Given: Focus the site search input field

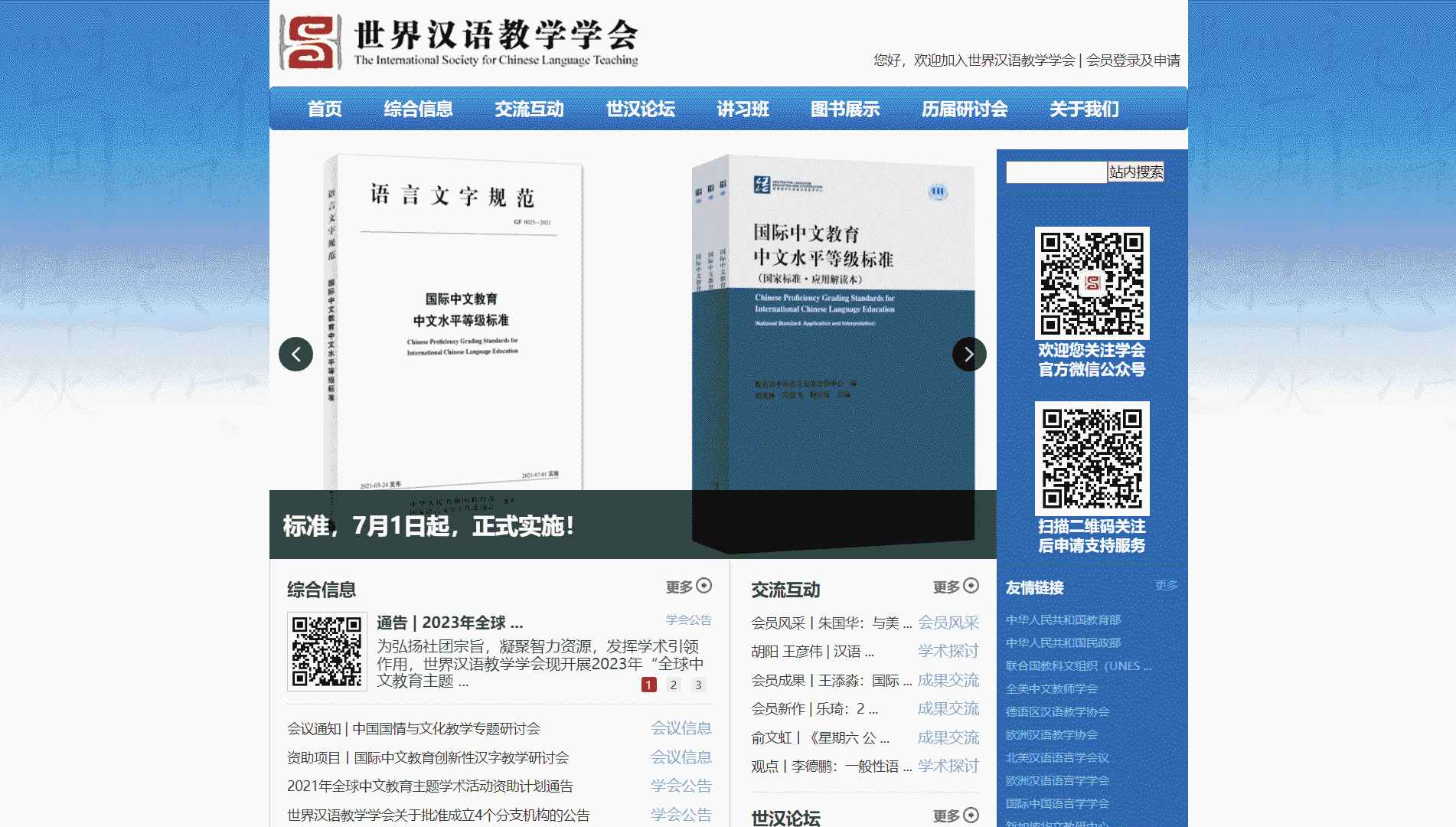Looking at the screenshot, I should [1056, 172].
